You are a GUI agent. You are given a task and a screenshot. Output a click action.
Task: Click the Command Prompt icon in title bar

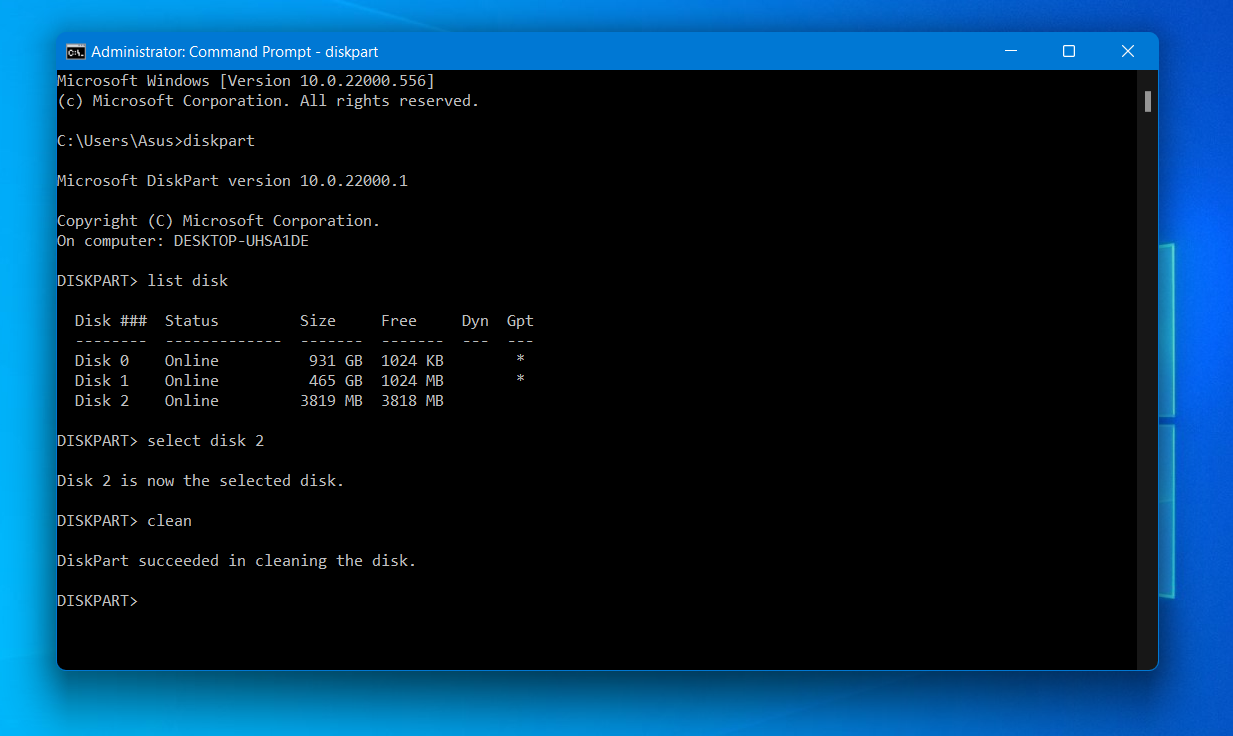click(75, 51)
